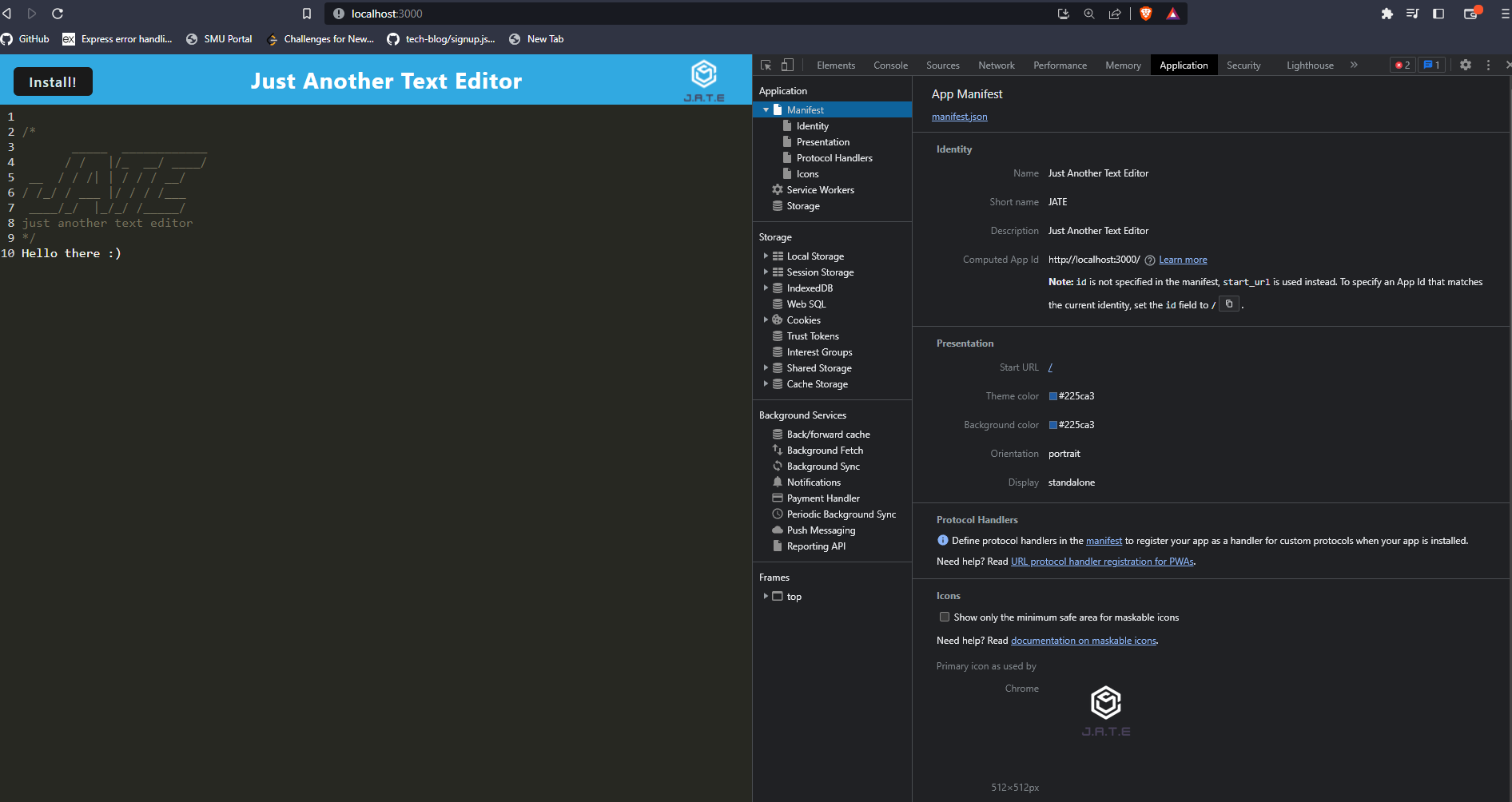This screenshot has height=802, width=1512.
Task: Expand the top frame under Frames
Action: coord(766,596)
